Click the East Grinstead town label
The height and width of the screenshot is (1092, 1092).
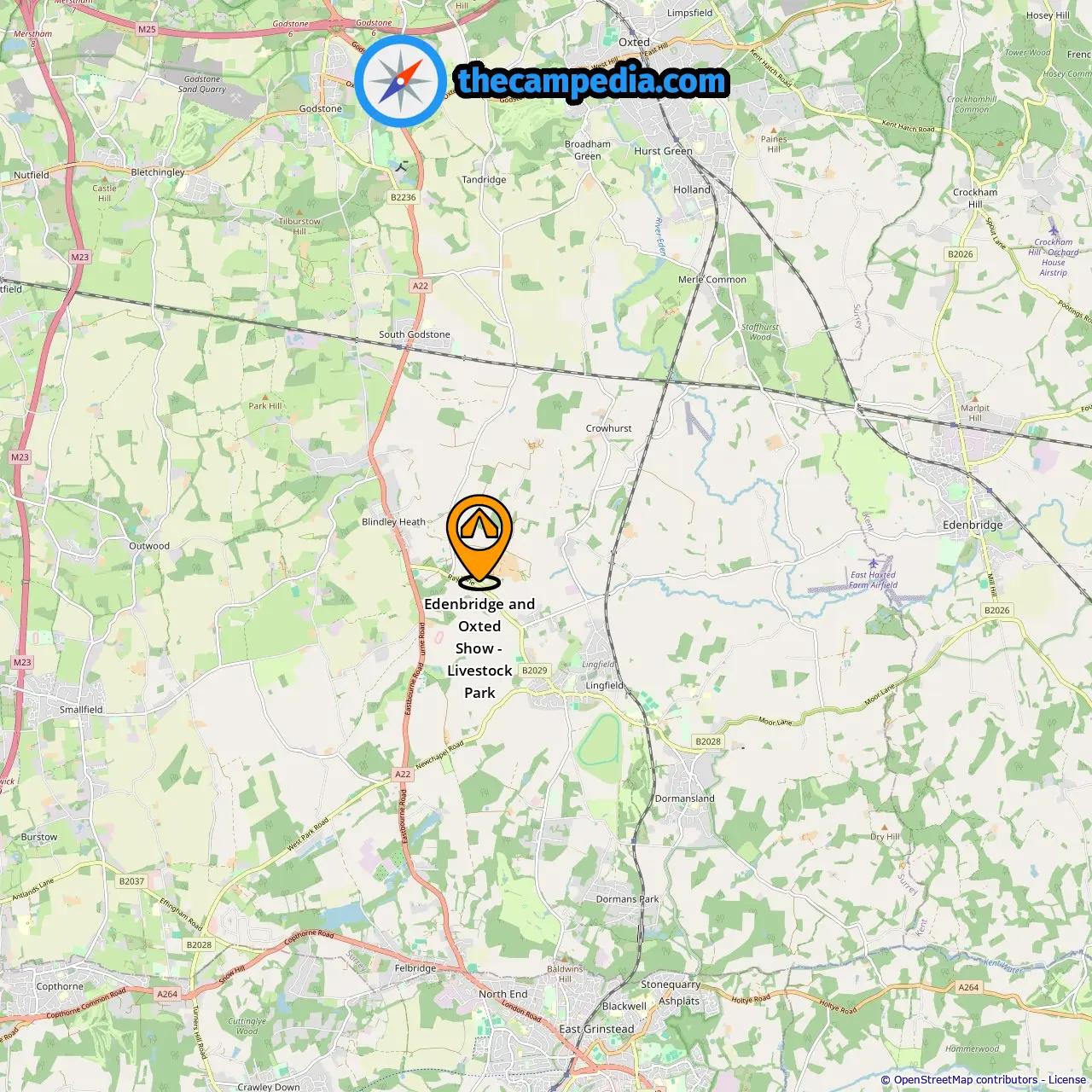click(x=596, y=1029)
